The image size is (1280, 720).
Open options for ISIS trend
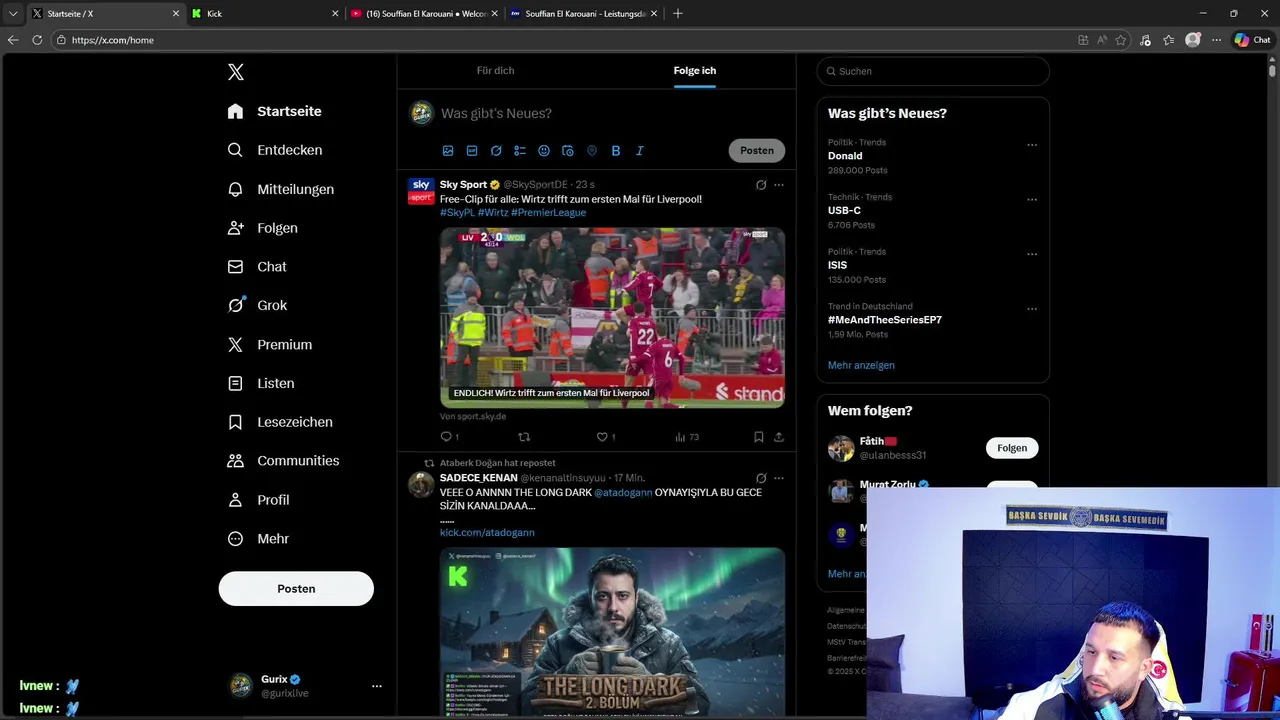(1032, 254)
